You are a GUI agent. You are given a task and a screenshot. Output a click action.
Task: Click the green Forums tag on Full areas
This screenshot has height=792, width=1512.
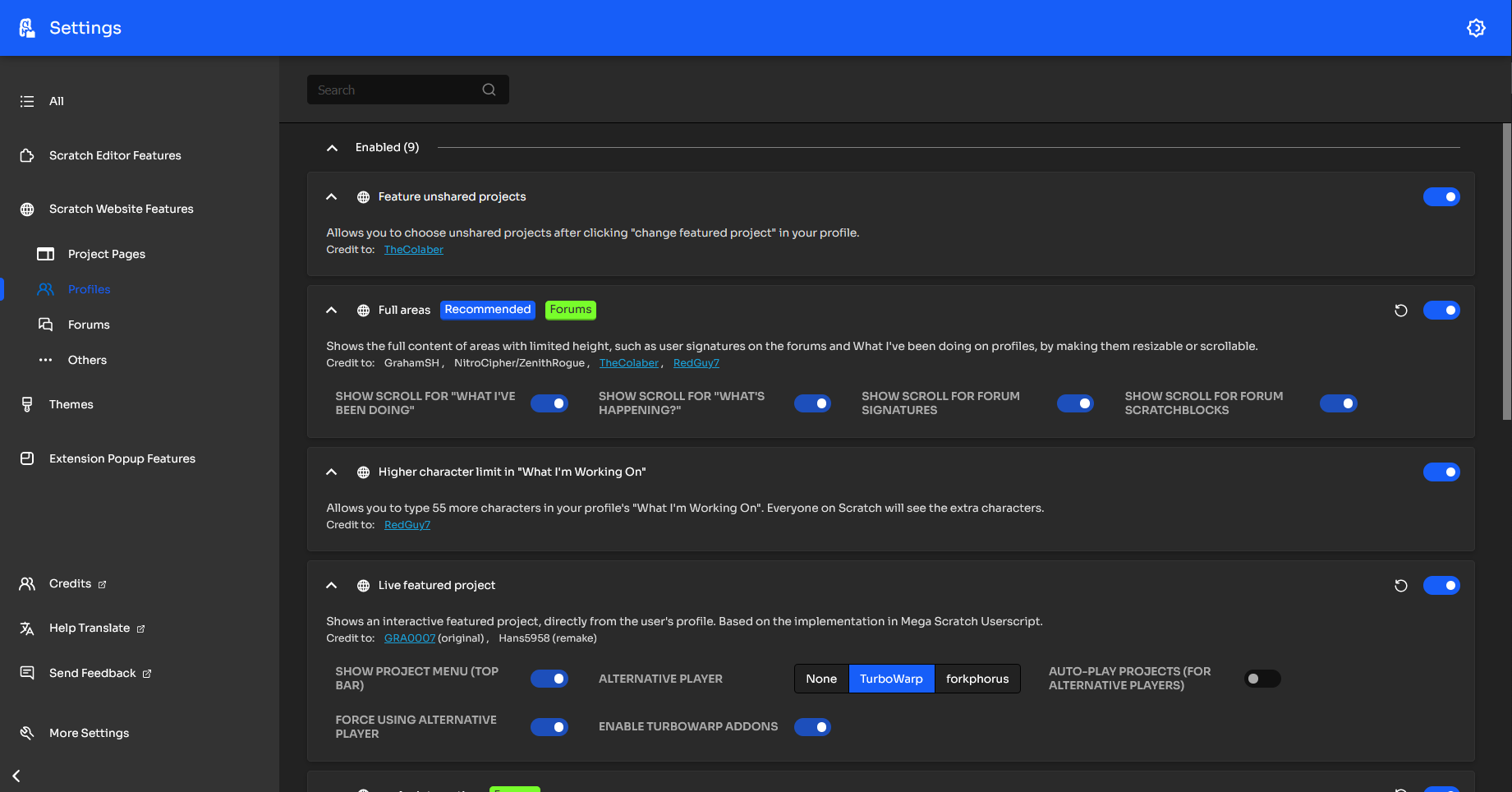[x=571, y=310]
